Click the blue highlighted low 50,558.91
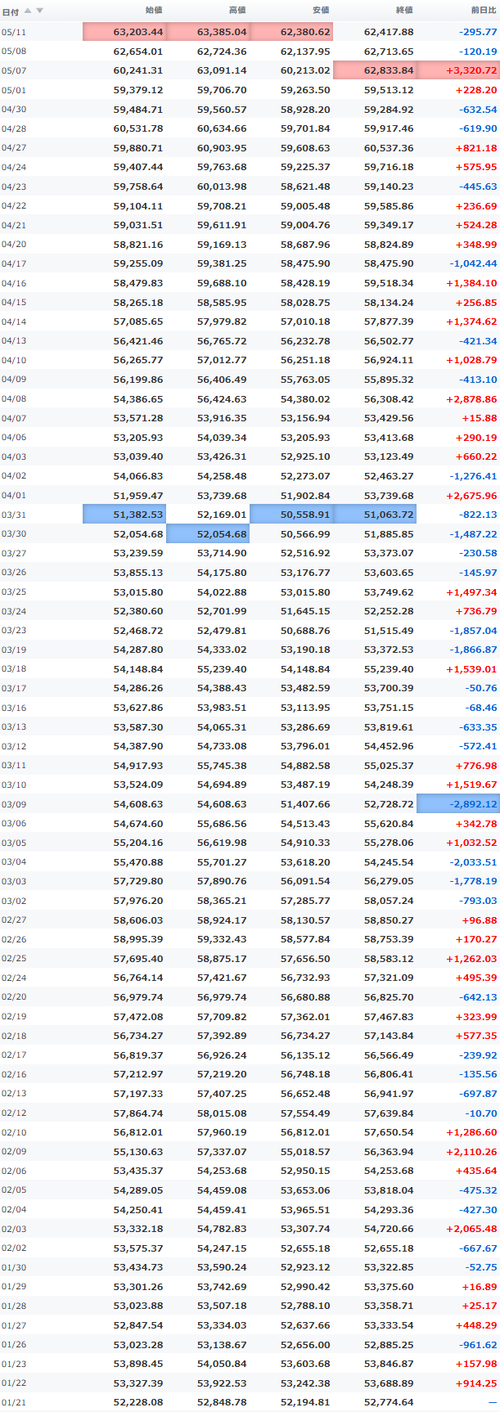 tap(291, 512)
